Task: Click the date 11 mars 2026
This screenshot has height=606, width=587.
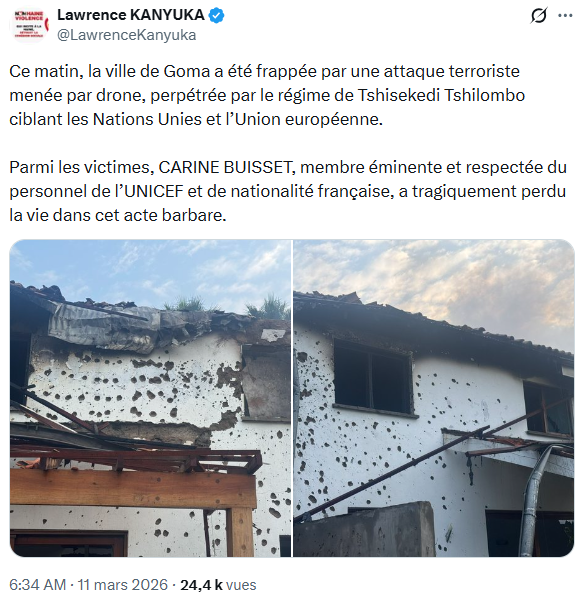Action: (123, 585)
